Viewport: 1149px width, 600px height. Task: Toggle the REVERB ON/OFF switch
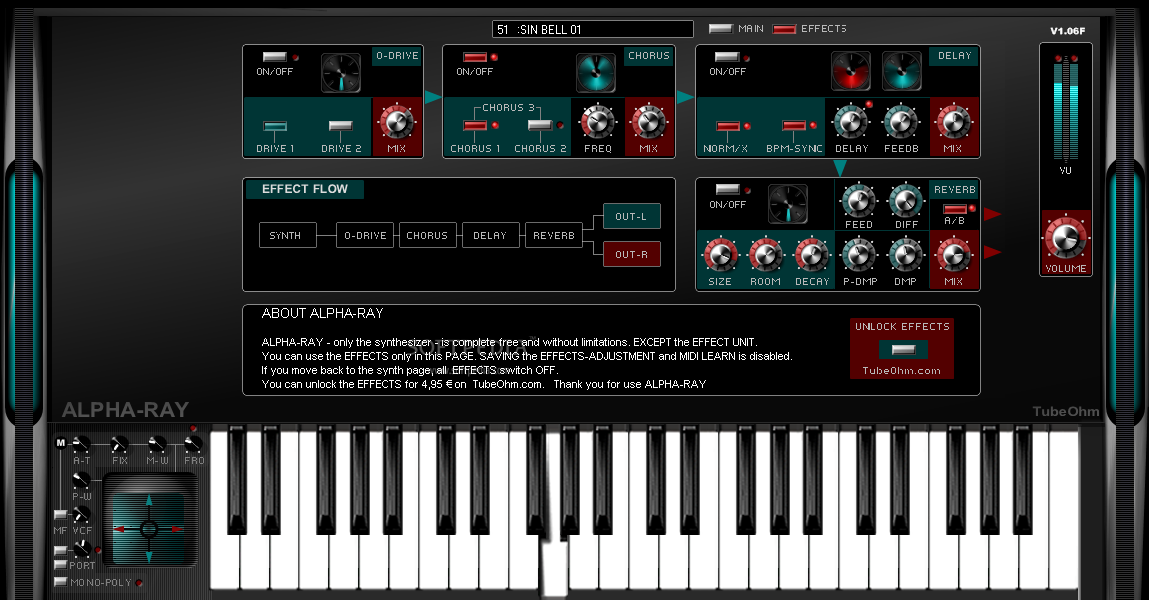(x=728, y=190)
